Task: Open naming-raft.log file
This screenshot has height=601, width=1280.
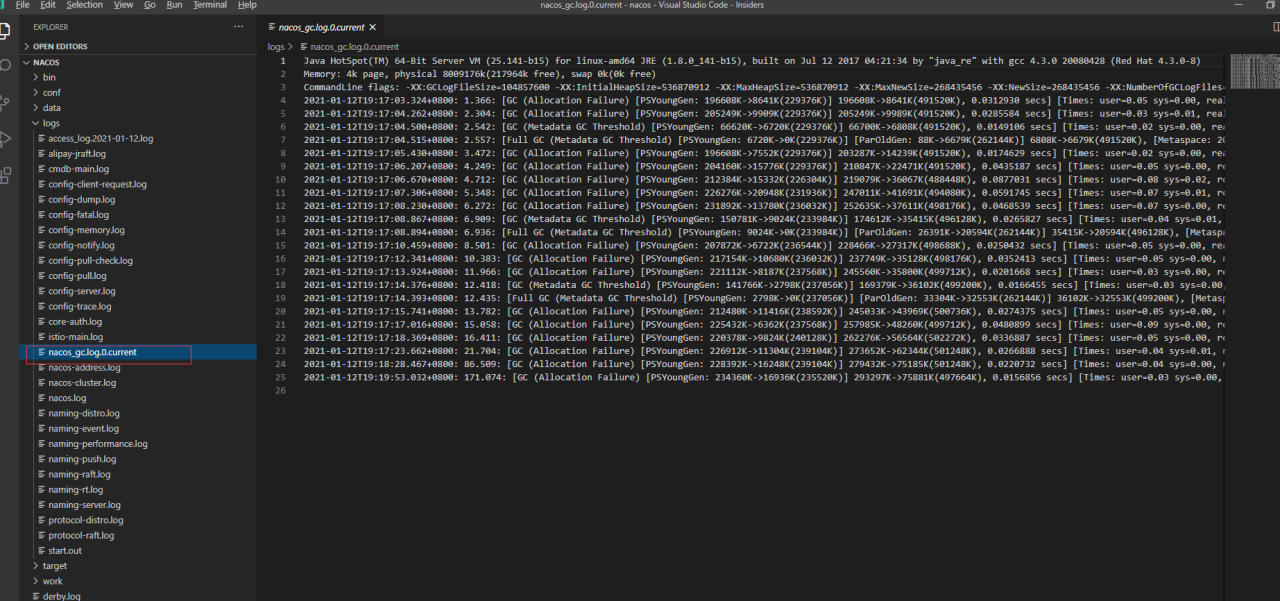Action: 80,474
